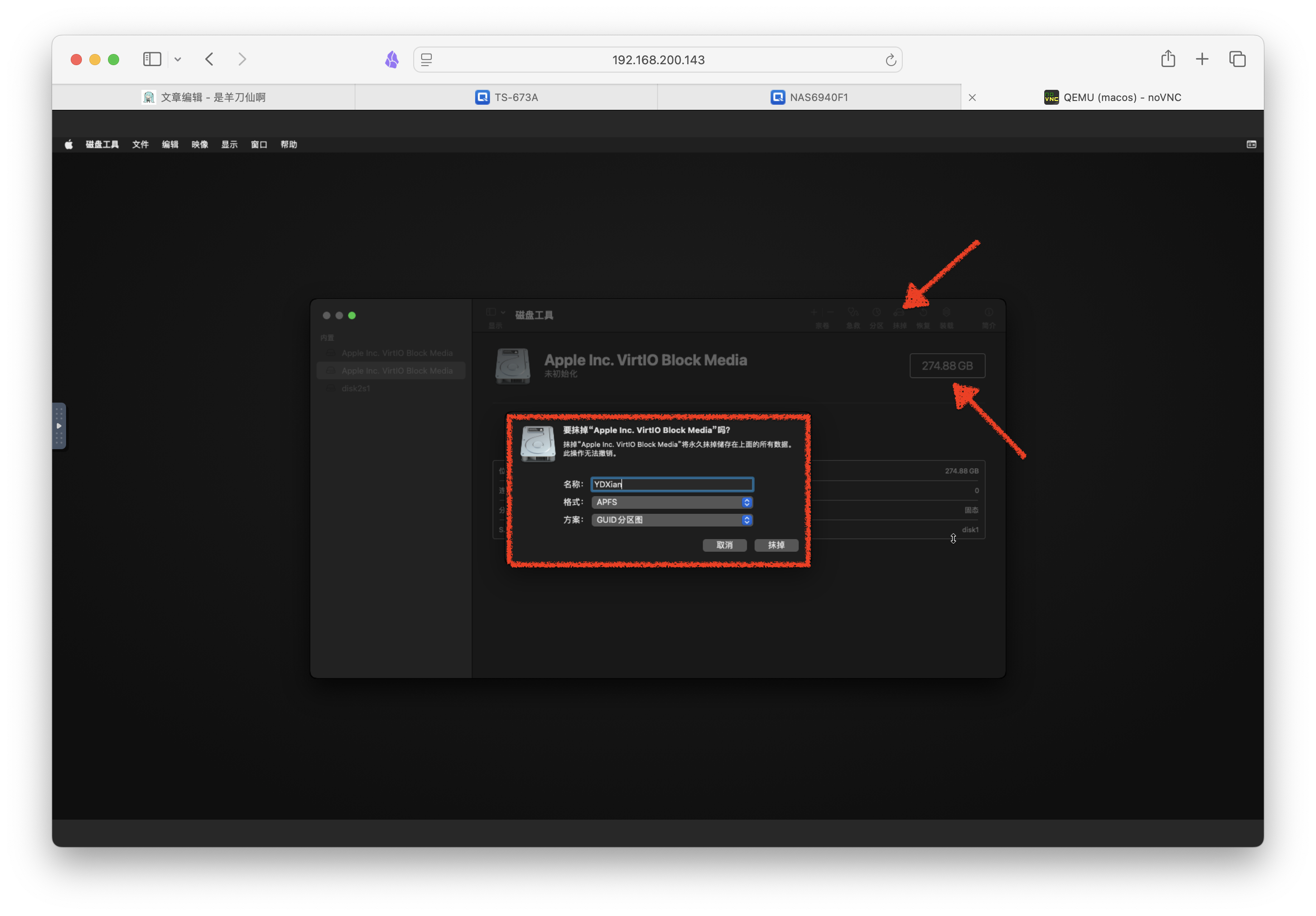Open the 显示 menu in menu bar

tap(229, 144)
